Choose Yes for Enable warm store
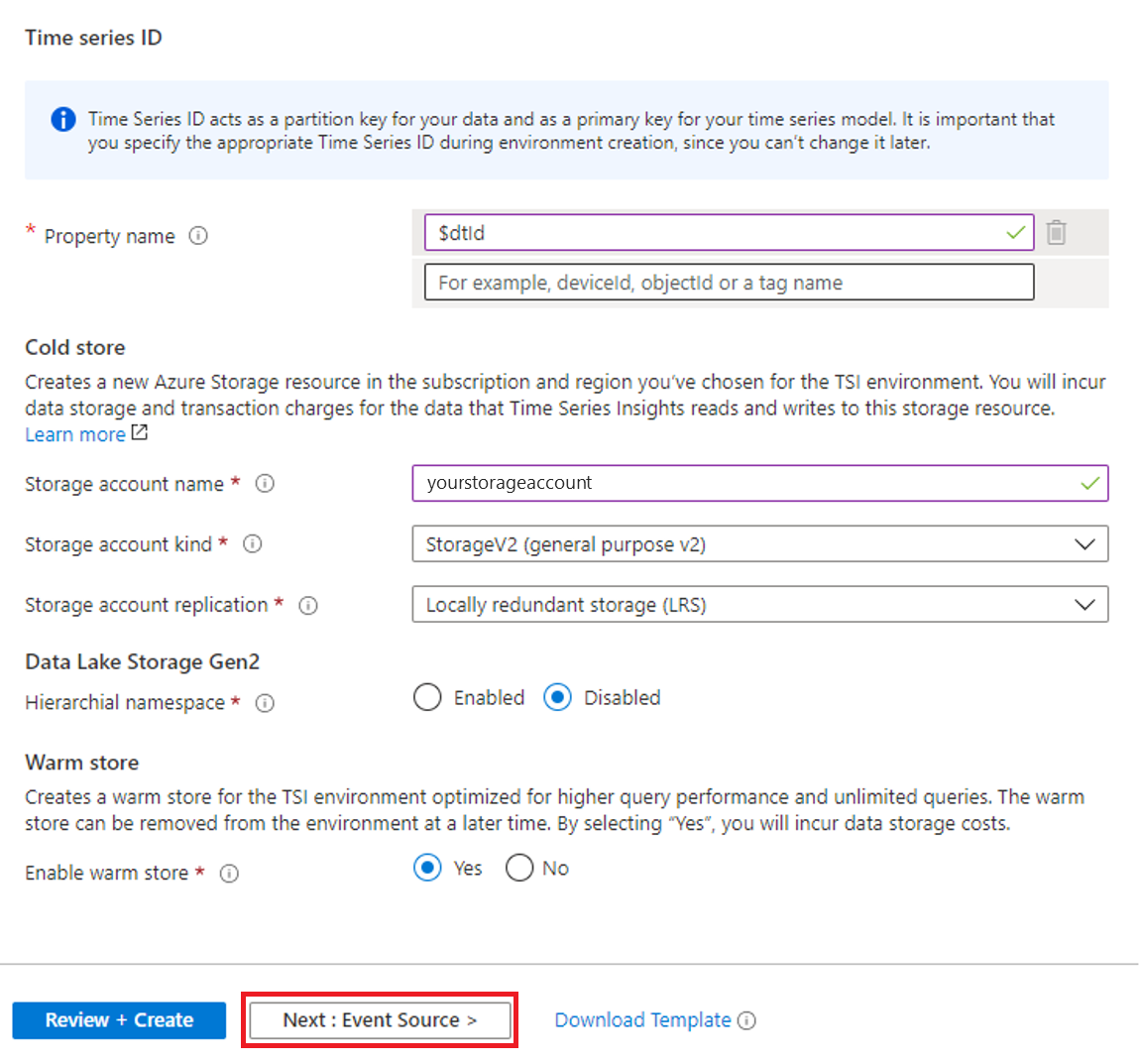The image size is (1140, 1064). pyautogui.click(x=427, y=868)
